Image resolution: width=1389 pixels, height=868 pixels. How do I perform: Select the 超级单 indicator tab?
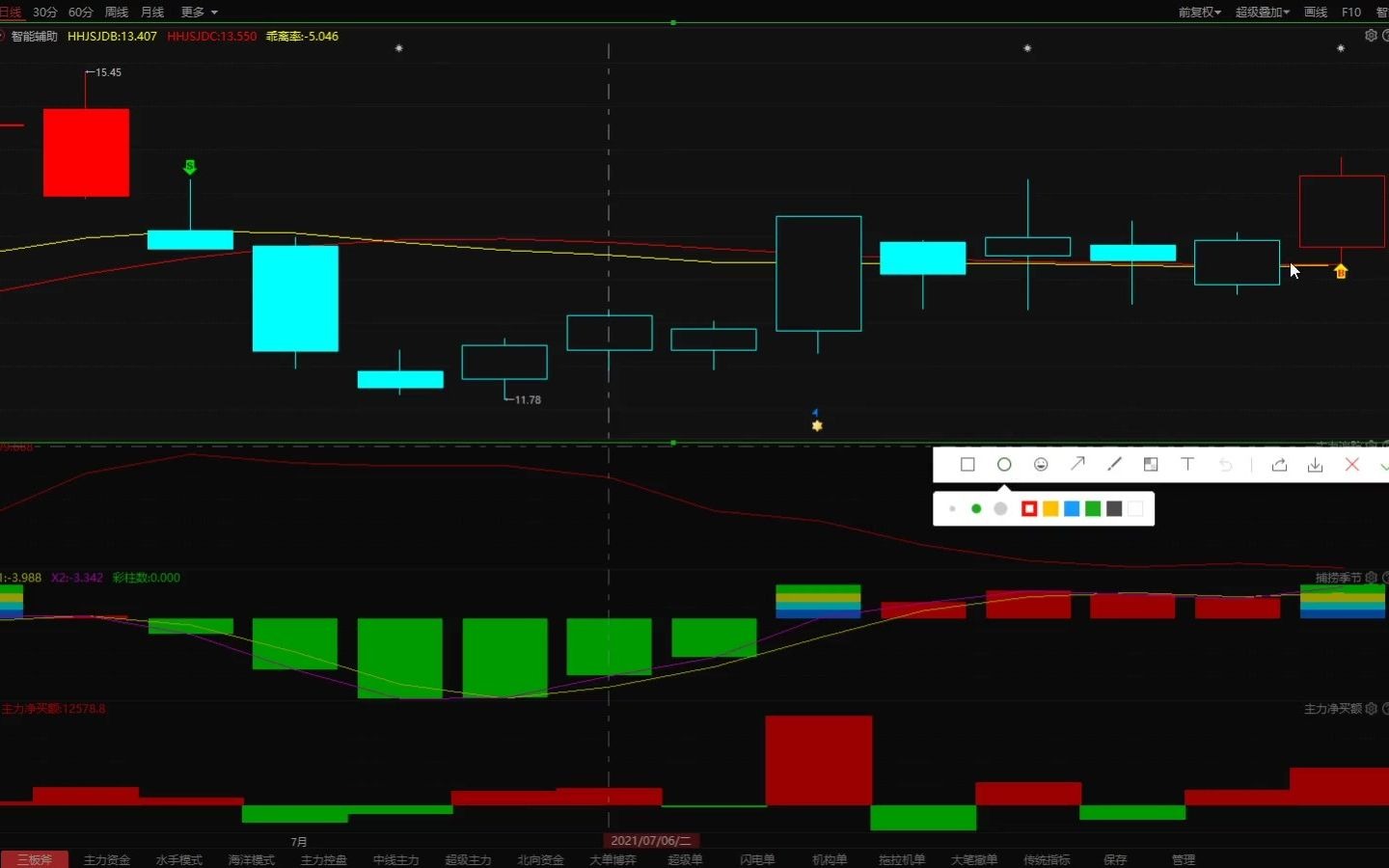pyautogui.click(x=686, y=859)
